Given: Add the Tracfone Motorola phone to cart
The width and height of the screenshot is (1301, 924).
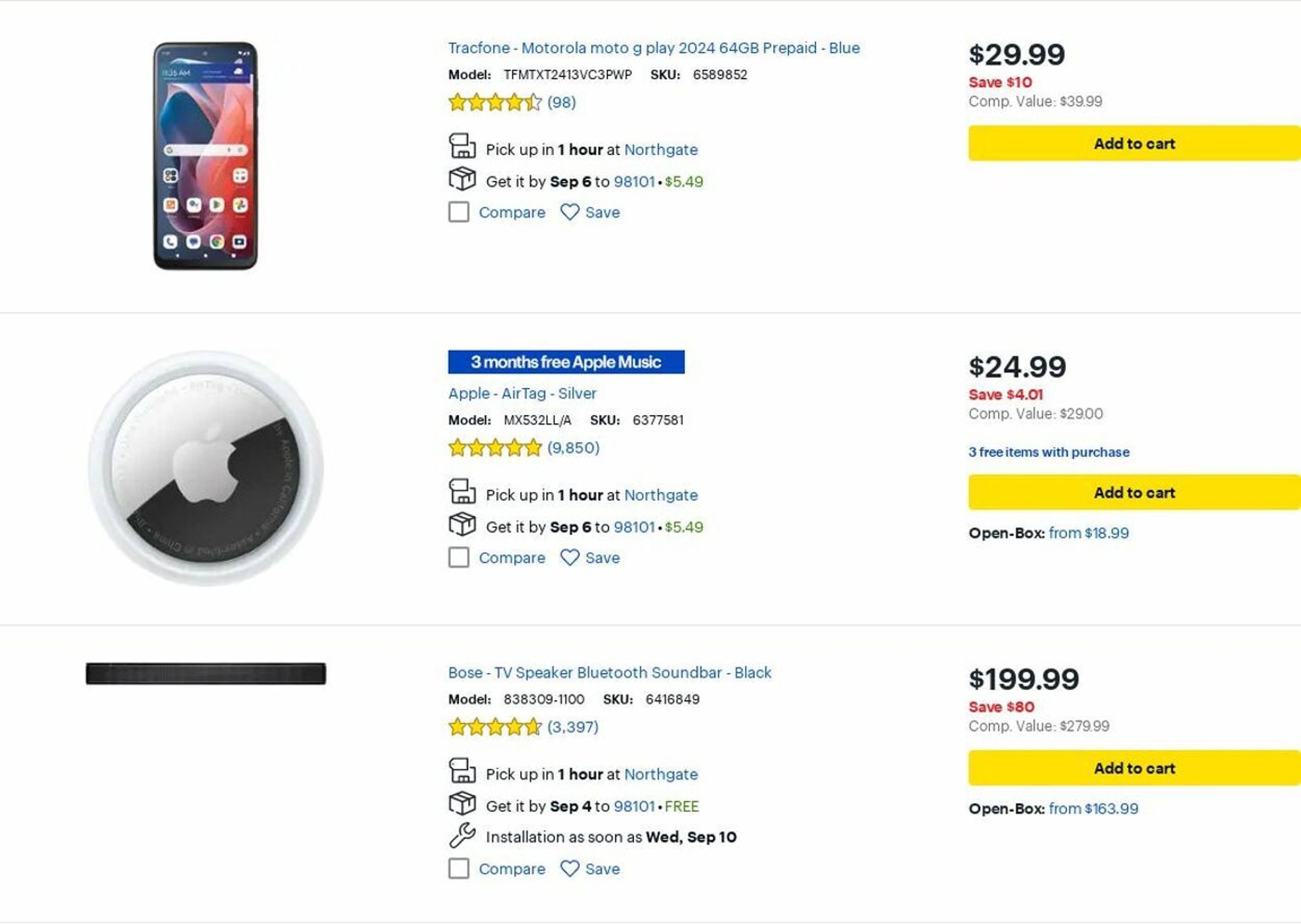Looking at the screenshot, I should (x=1134, y=143).
